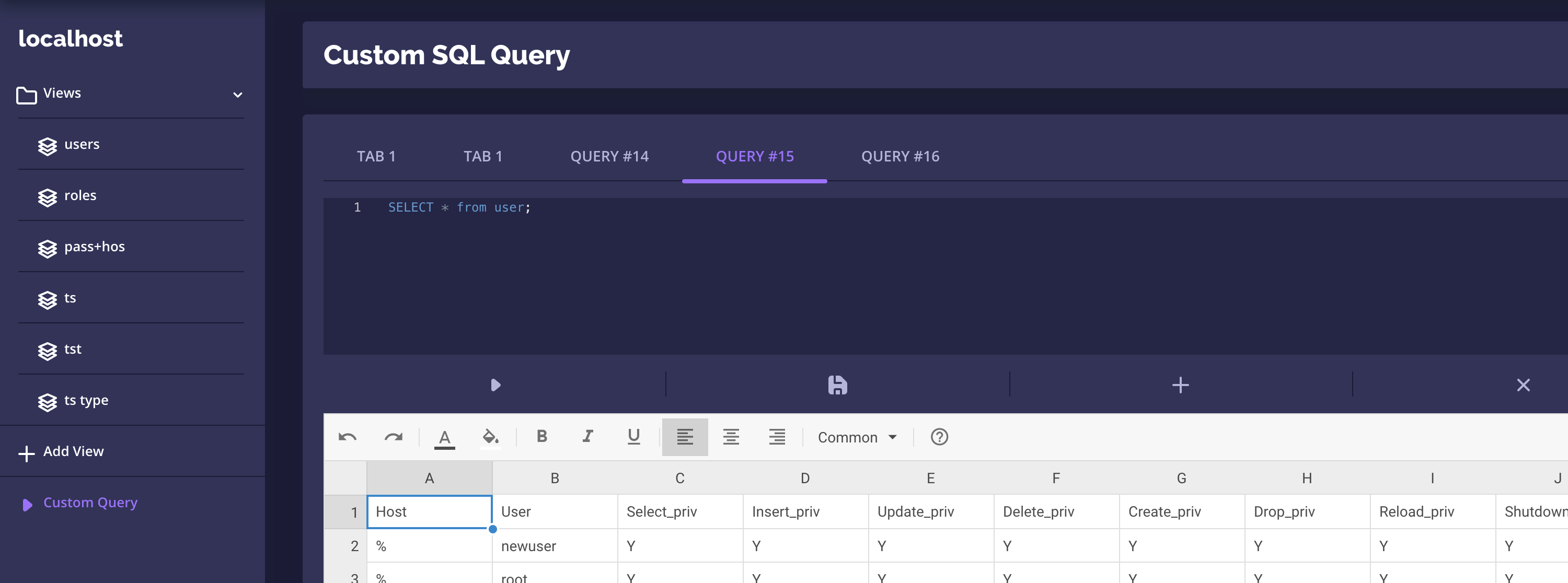Click the redo arrow in spreadsheet toolbar

pos(393,437)
